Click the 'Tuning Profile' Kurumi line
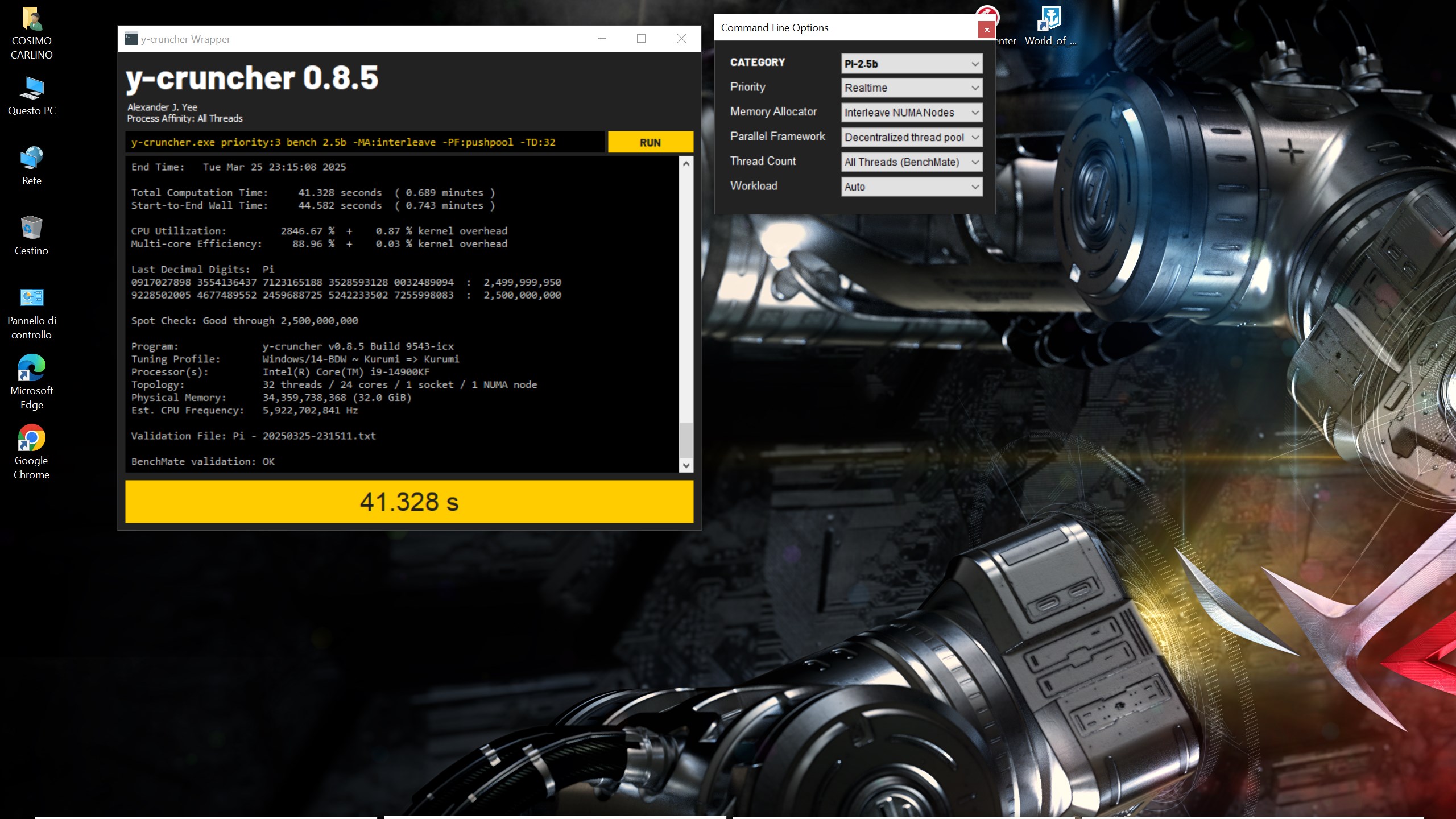This screenshot has width=1456, height=819. click(295, 359)
